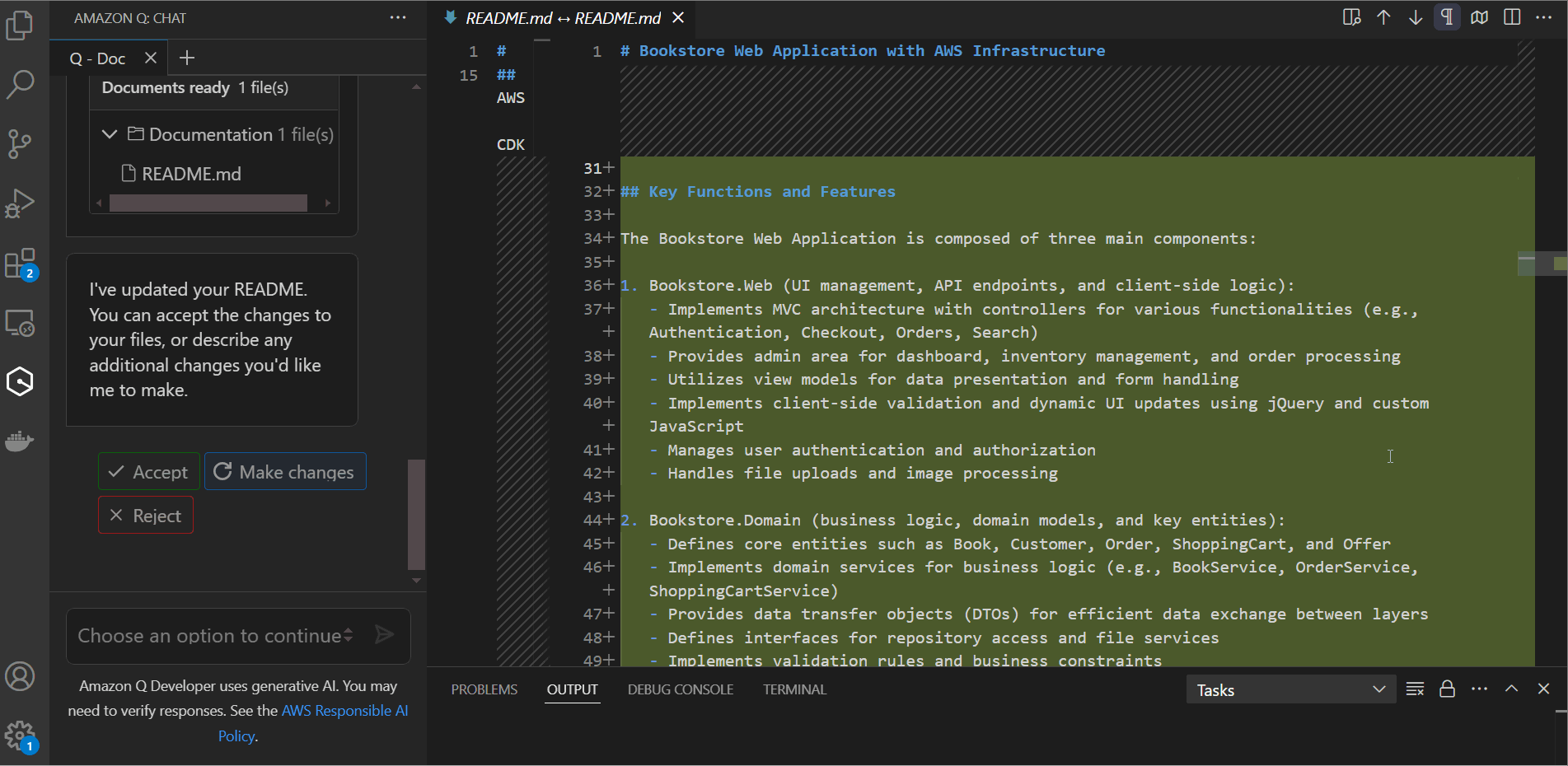This screenshot has width=1568, height=766.
Task: Open the Explorer view in activity bar
Action: tap(20, 26)
